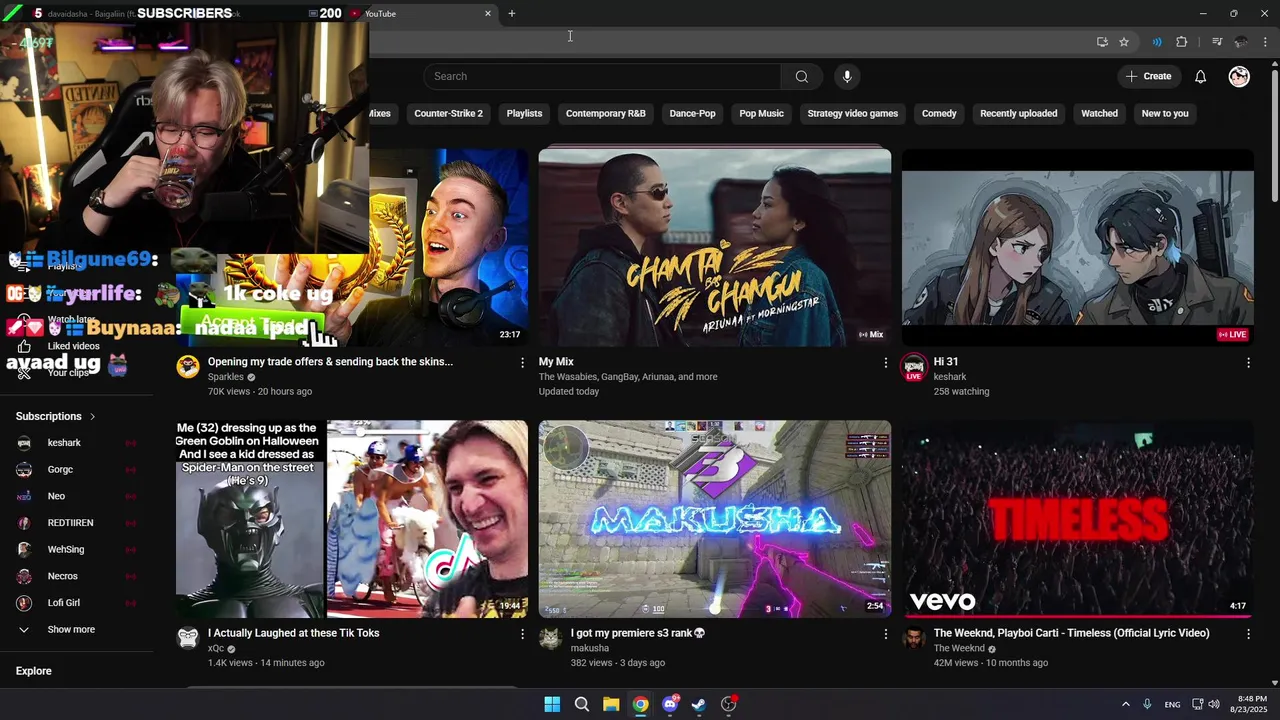1280x720 pixels.
Task: Open the notifications bell
Action: 1200,76
